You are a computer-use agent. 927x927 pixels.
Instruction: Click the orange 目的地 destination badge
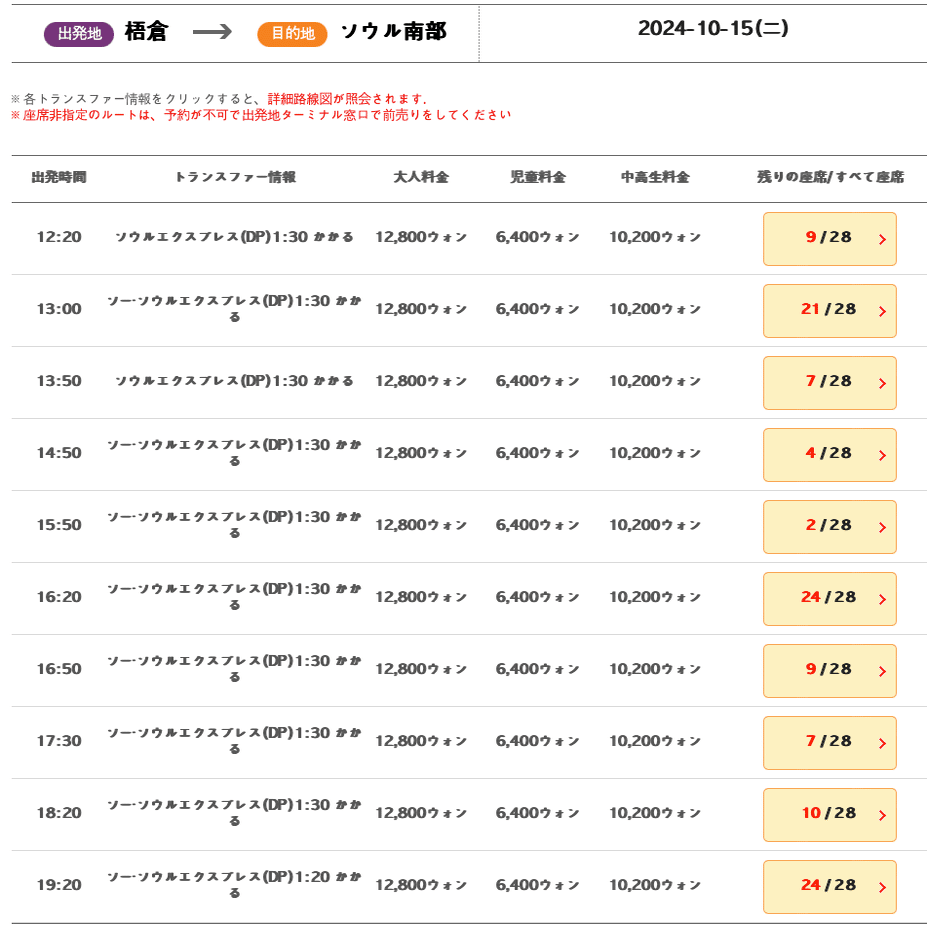pyautogui.click(x=292, y=34)
